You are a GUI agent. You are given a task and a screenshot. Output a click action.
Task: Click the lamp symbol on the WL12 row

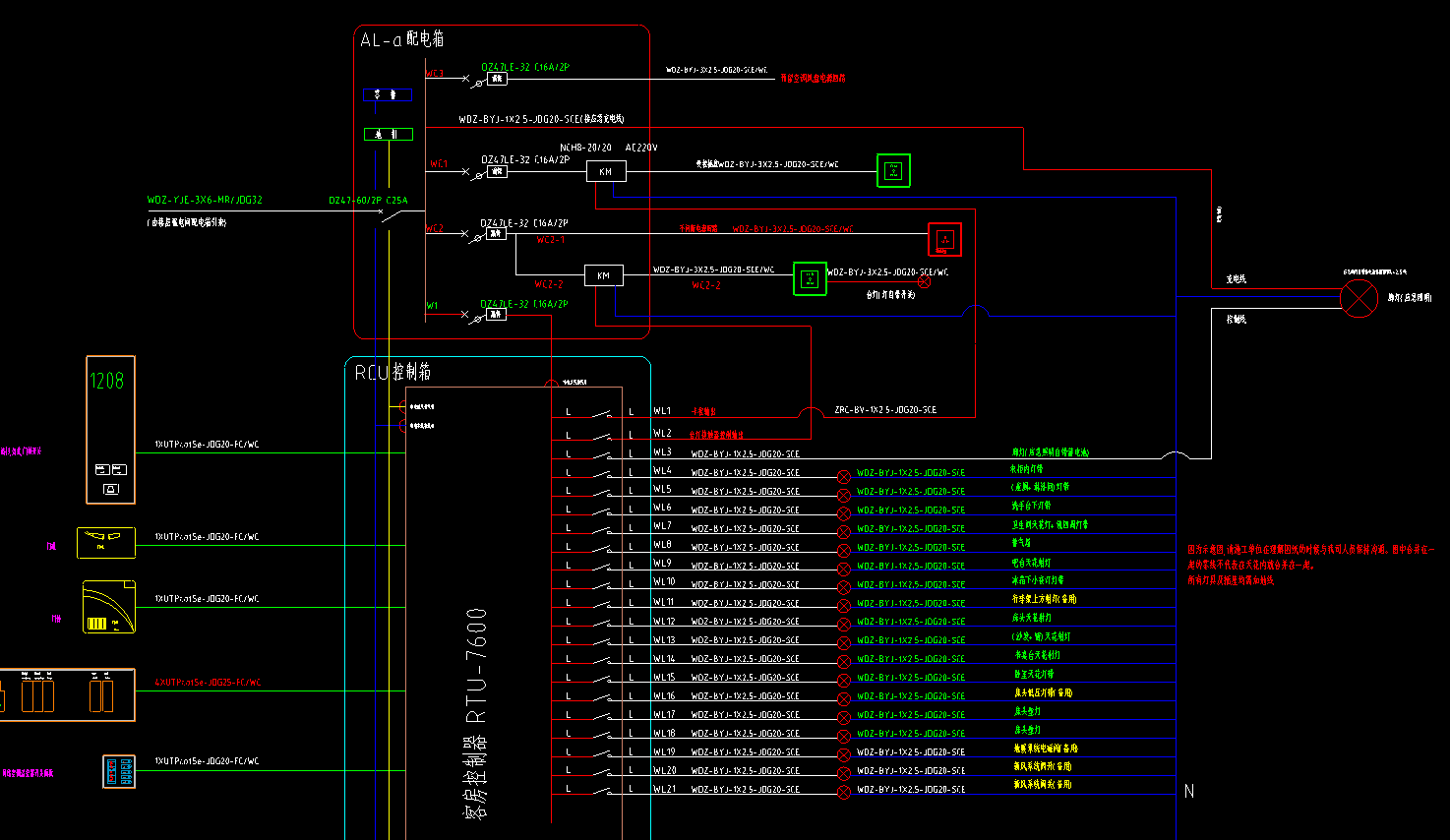click(844, 626)
